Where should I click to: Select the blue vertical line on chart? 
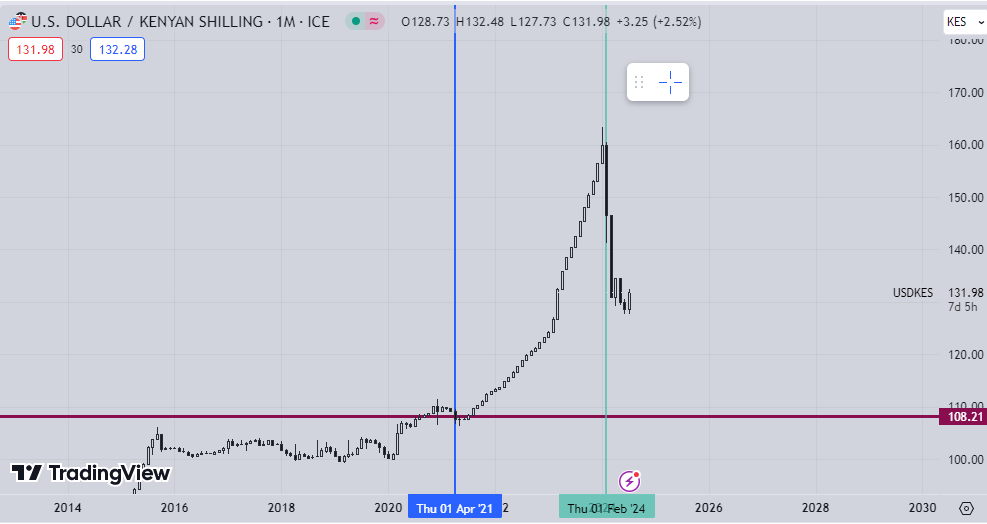[x=455, y=250]
